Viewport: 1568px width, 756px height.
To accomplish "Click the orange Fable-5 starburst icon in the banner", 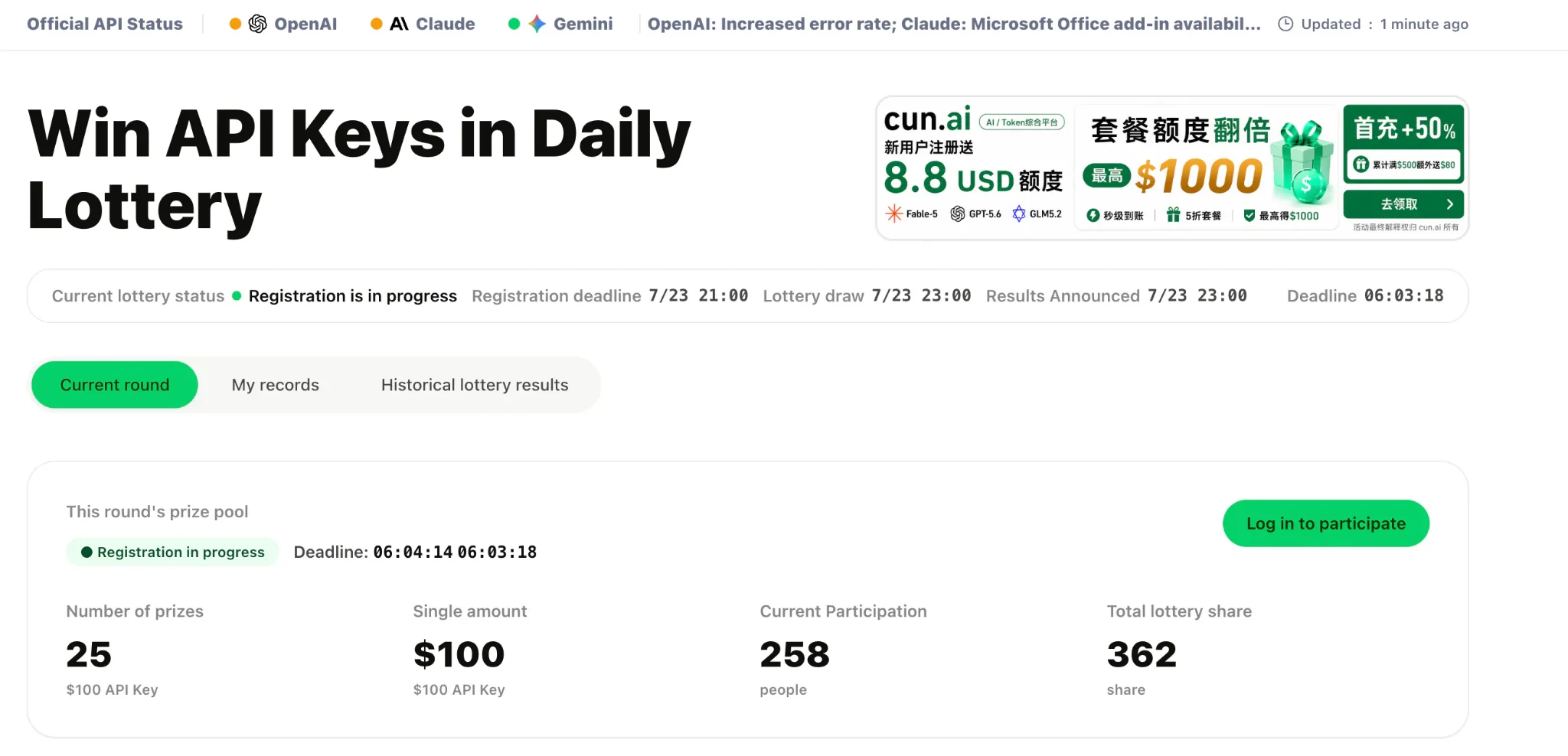I will tap(893, 213).
